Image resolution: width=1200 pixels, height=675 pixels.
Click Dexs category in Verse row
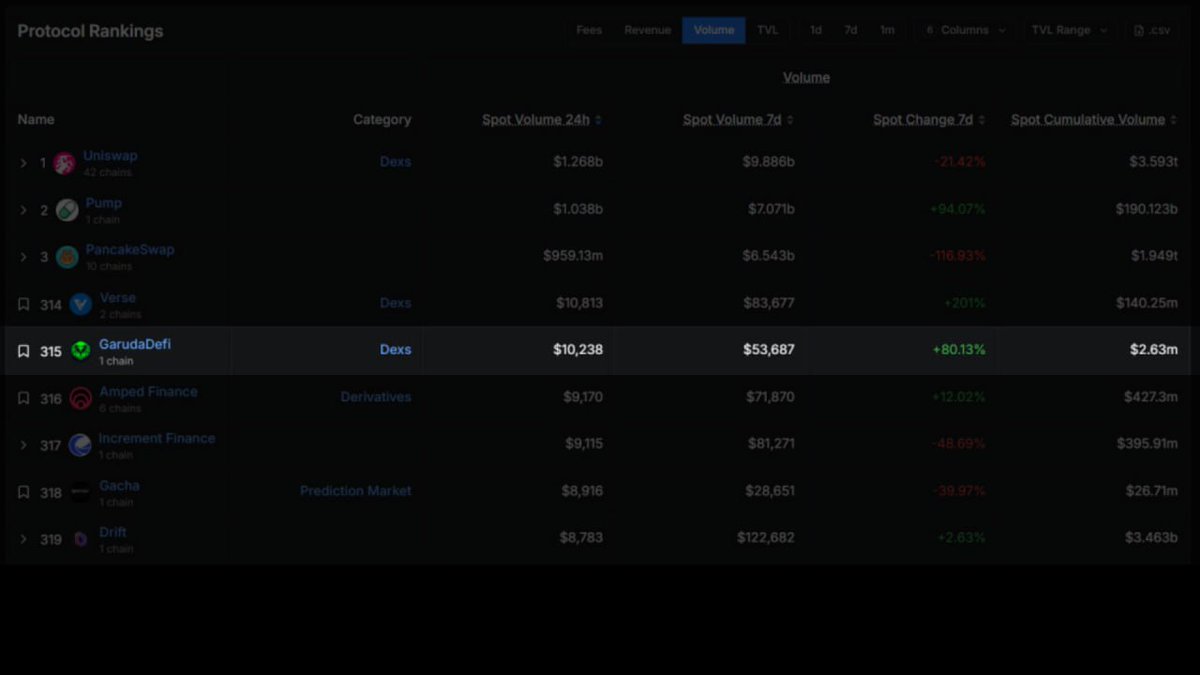coord(395,303)
